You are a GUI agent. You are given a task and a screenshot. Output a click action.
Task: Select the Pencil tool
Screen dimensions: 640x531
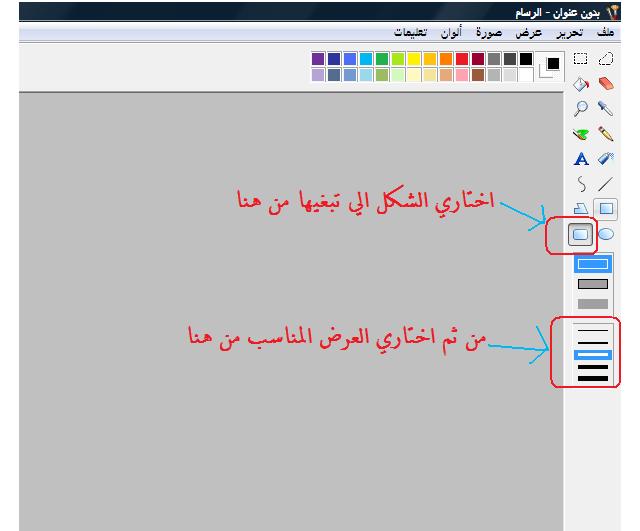[606, 134]
